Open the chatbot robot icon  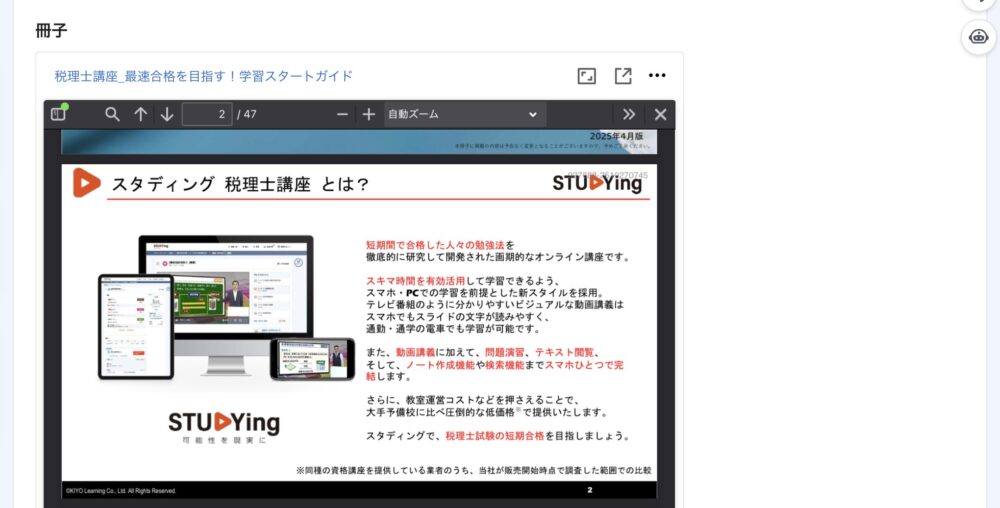pyautogui.click(x=979, y=37)
